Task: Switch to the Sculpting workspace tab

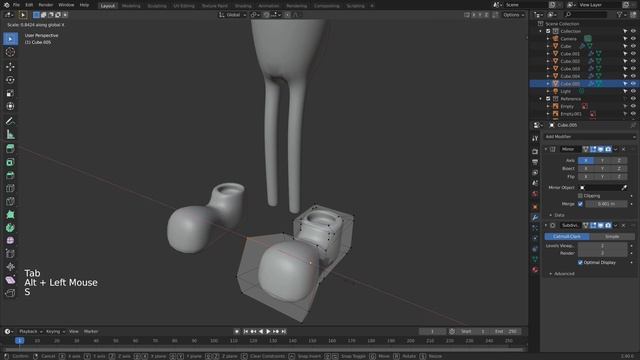Action: [x=157, y=6]
